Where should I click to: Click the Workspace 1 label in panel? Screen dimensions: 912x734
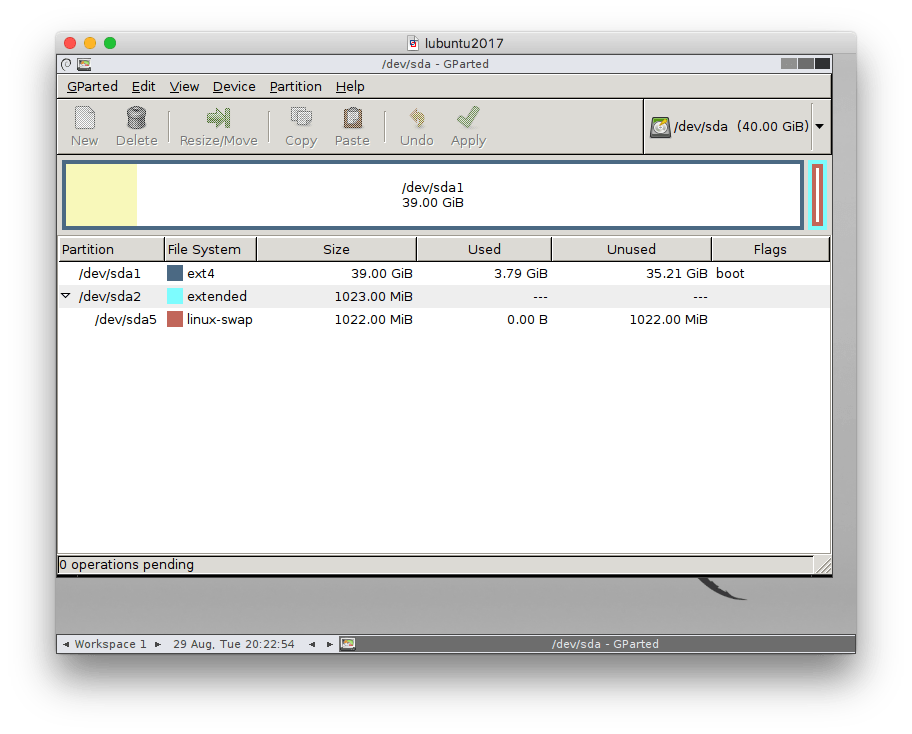111,644
